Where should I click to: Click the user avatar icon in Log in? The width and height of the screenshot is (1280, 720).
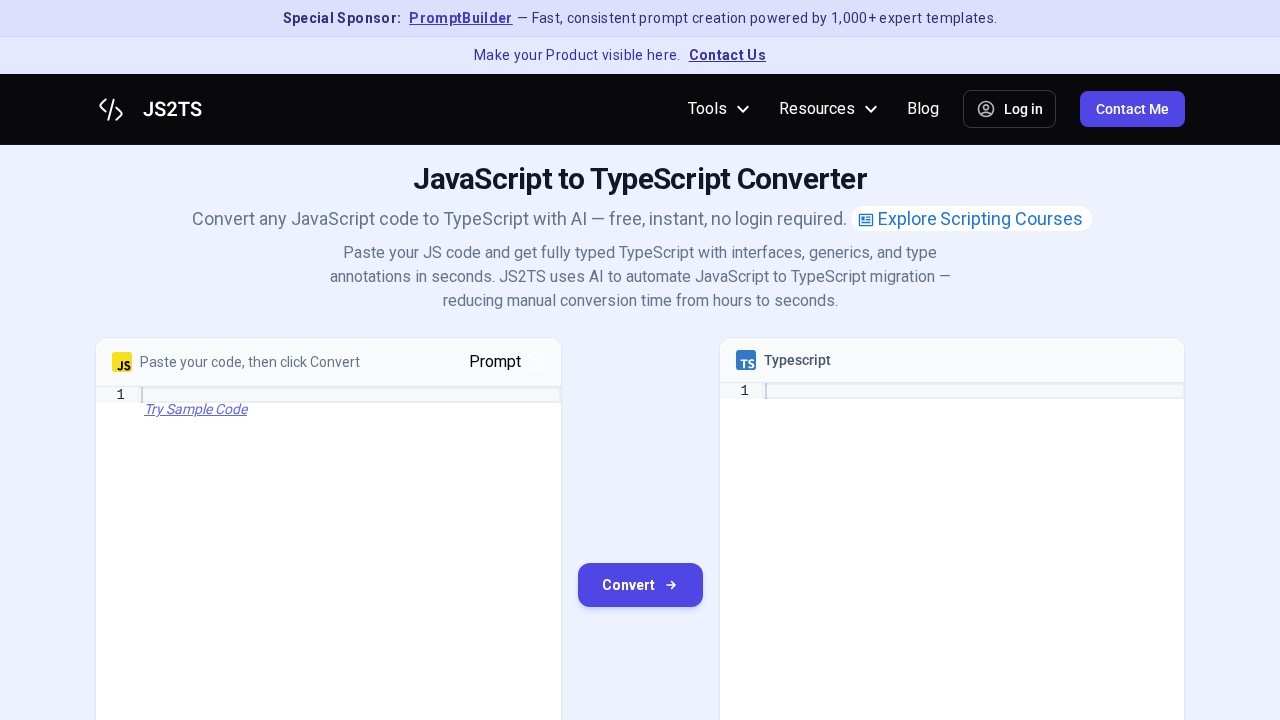click(x=986, y=109)
